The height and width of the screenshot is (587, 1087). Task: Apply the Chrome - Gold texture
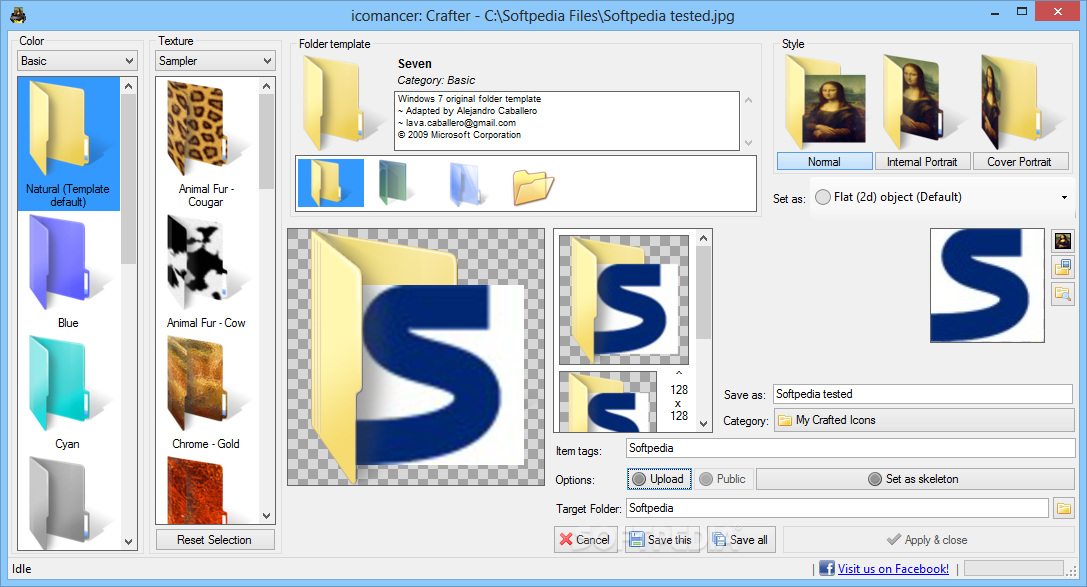(207, 393)
